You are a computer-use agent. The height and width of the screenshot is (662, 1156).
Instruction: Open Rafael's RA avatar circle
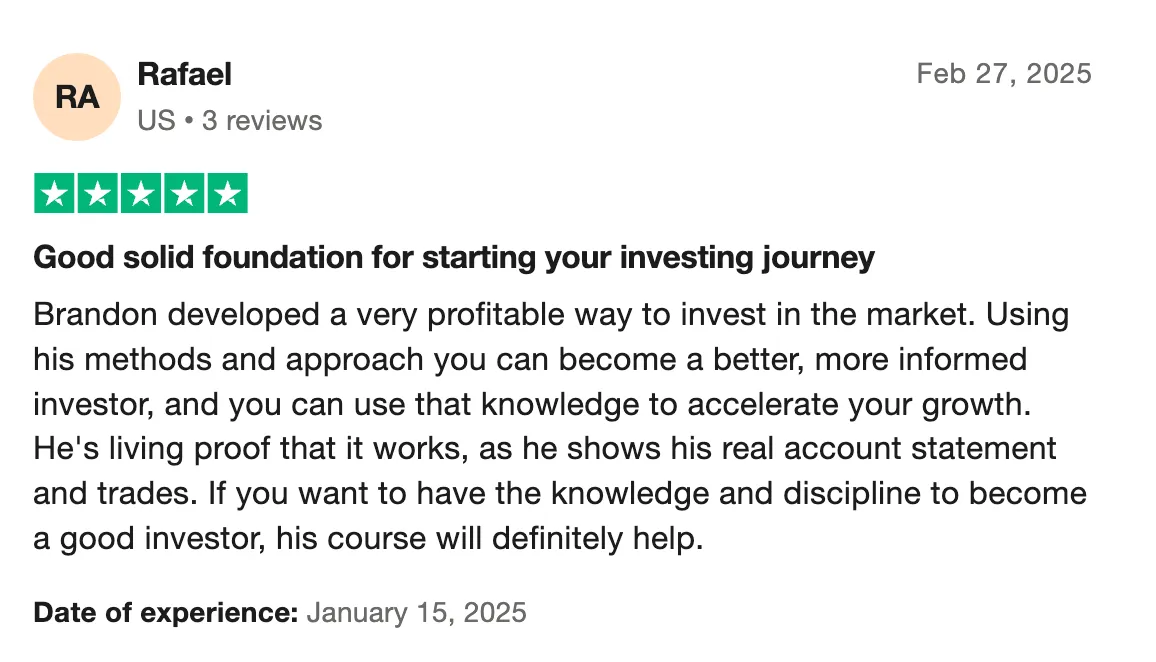click(77, 97)
